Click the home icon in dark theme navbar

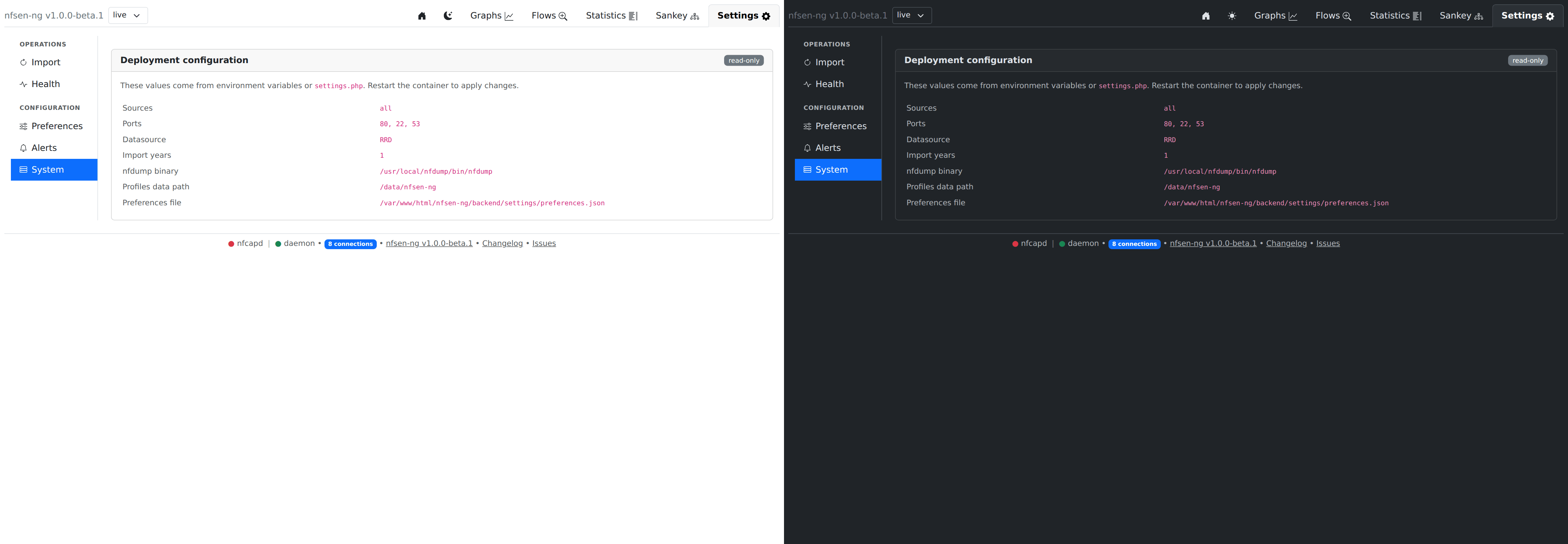coord(1206,16)
